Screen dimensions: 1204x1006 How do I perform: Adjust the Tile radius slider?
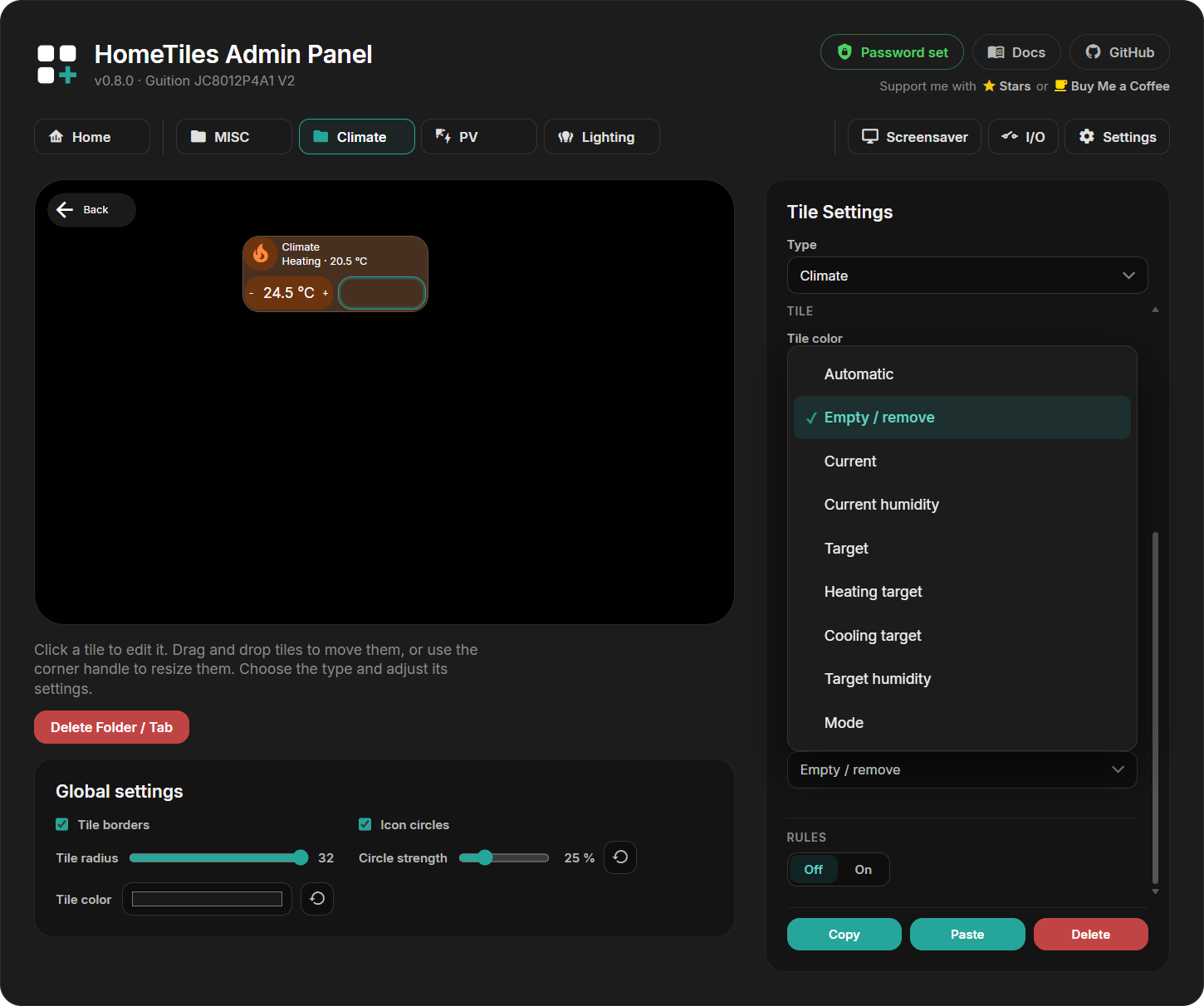(219, 857)
